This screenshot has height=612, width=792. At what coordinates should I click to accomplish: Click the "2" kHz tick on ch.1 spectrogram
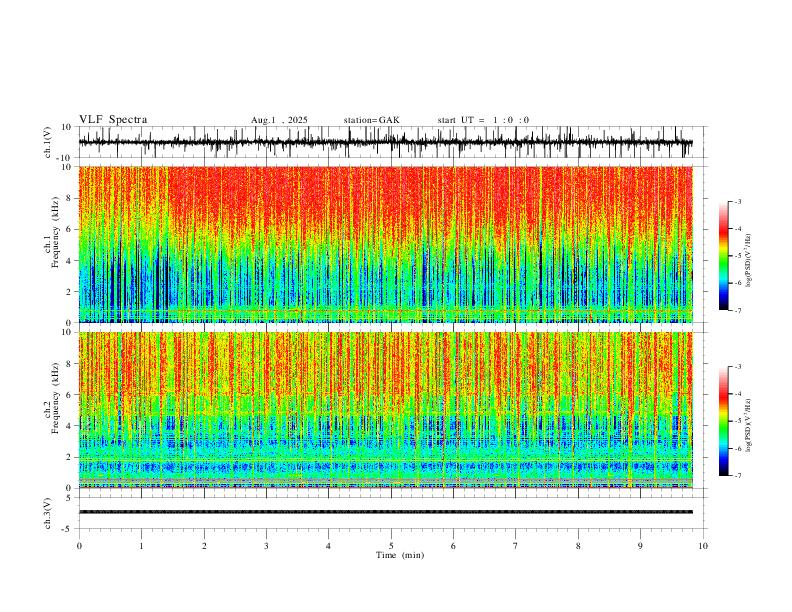tap(70, 292)
